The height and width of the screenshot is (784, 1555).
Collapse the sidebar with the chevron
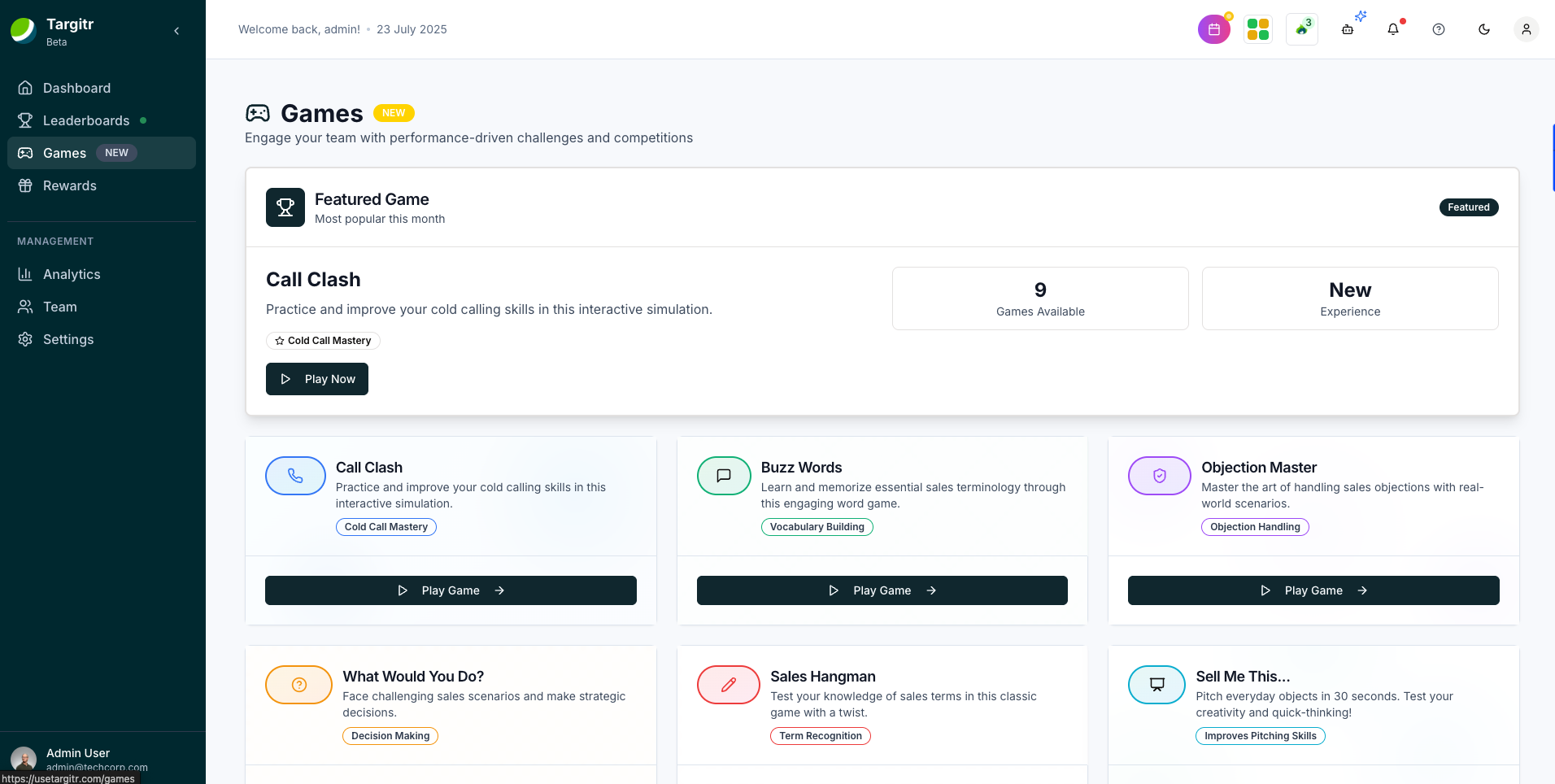coord(176,31)
